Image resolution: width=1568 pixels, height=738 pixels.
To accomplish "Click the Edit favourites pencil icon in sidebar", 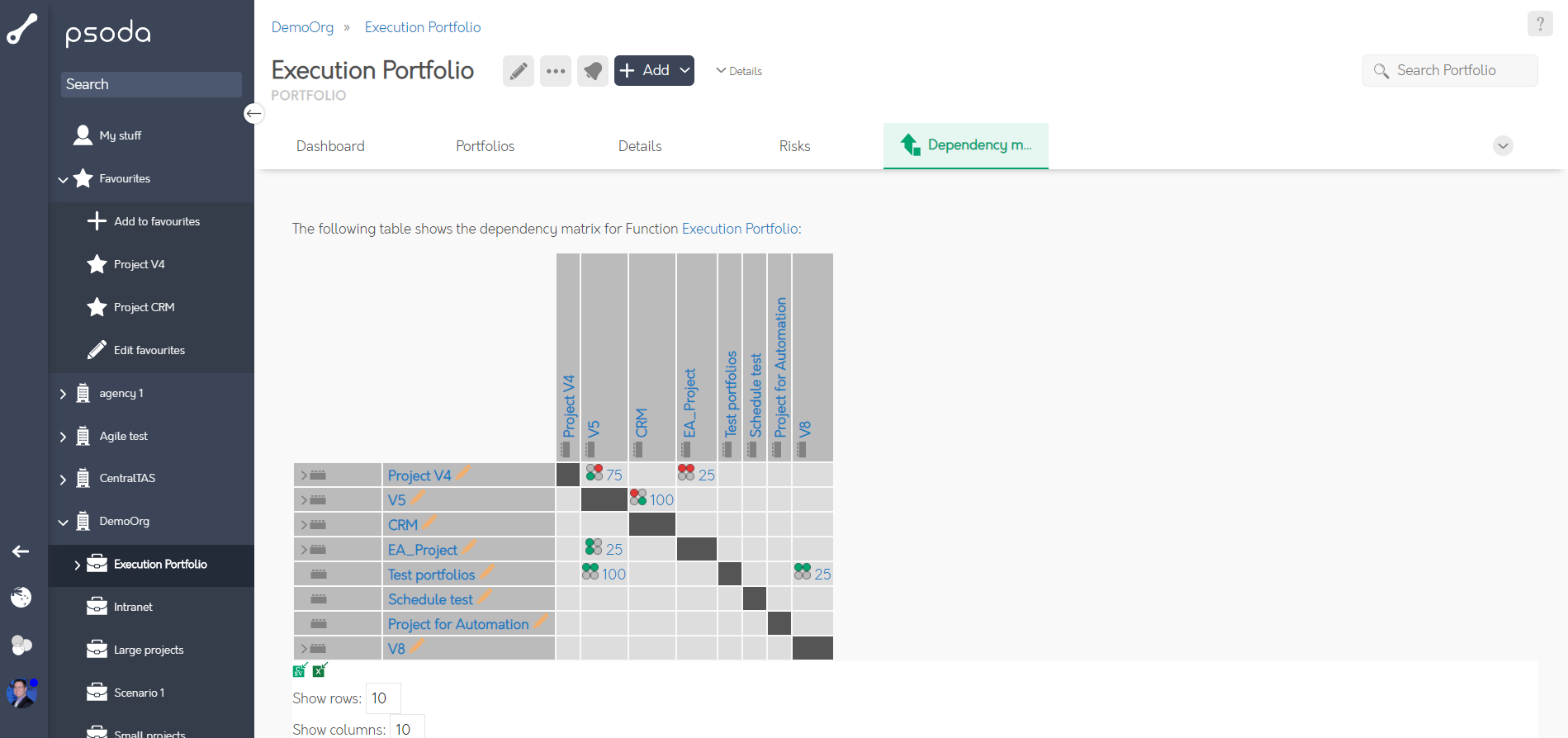I will tap(97, 349).
